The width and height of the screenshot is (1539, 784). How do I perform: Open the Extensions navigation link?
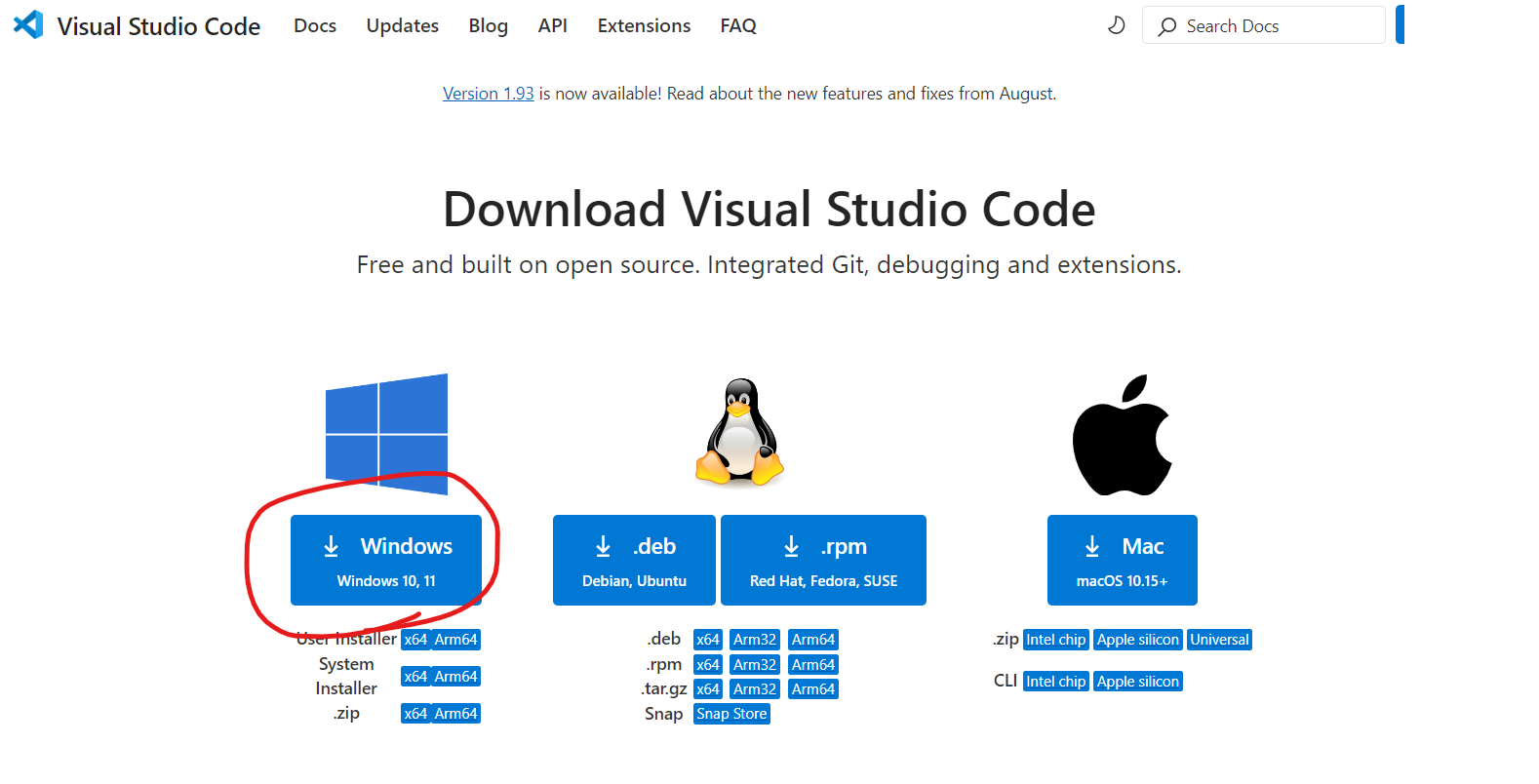644,26
